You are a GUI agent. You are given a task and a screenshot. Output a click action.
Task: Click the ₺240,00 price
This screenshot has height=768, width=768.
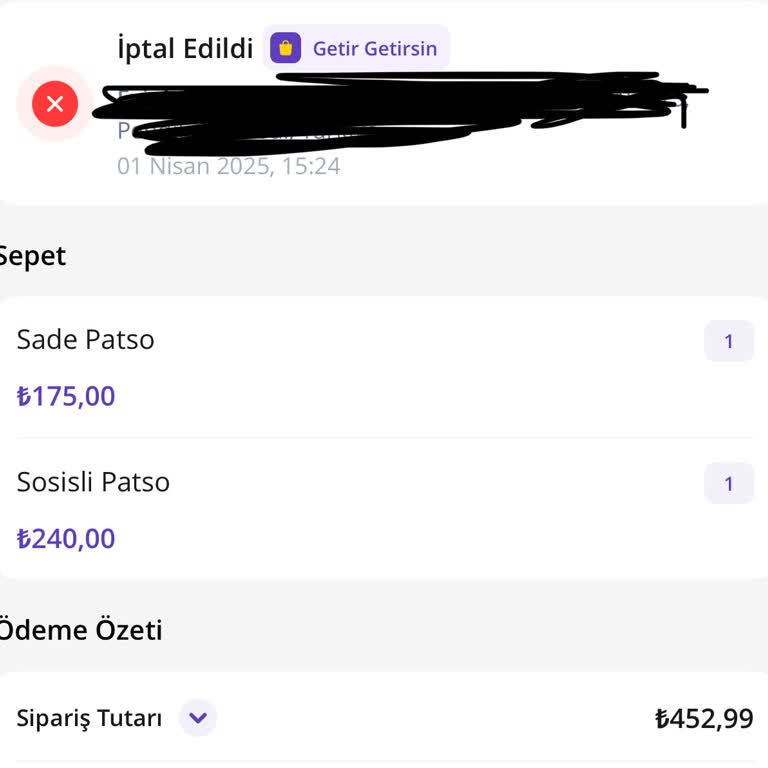coord(66,539)
